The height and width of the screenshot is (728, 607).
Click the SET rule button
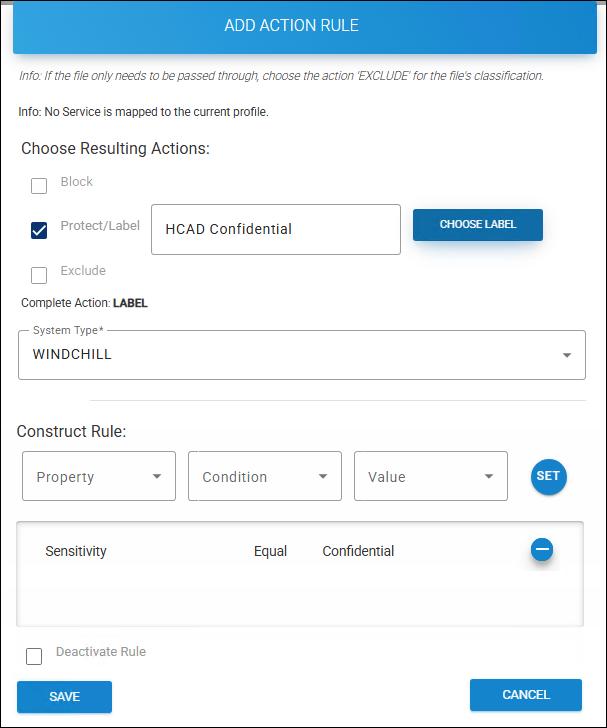[548, 477]
